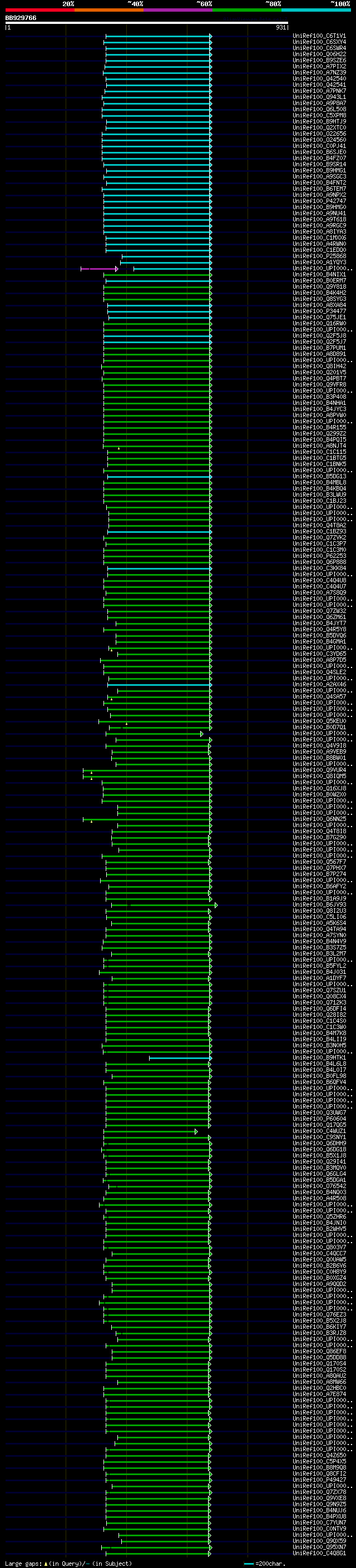Select label UniRef100_P62253

319,556
